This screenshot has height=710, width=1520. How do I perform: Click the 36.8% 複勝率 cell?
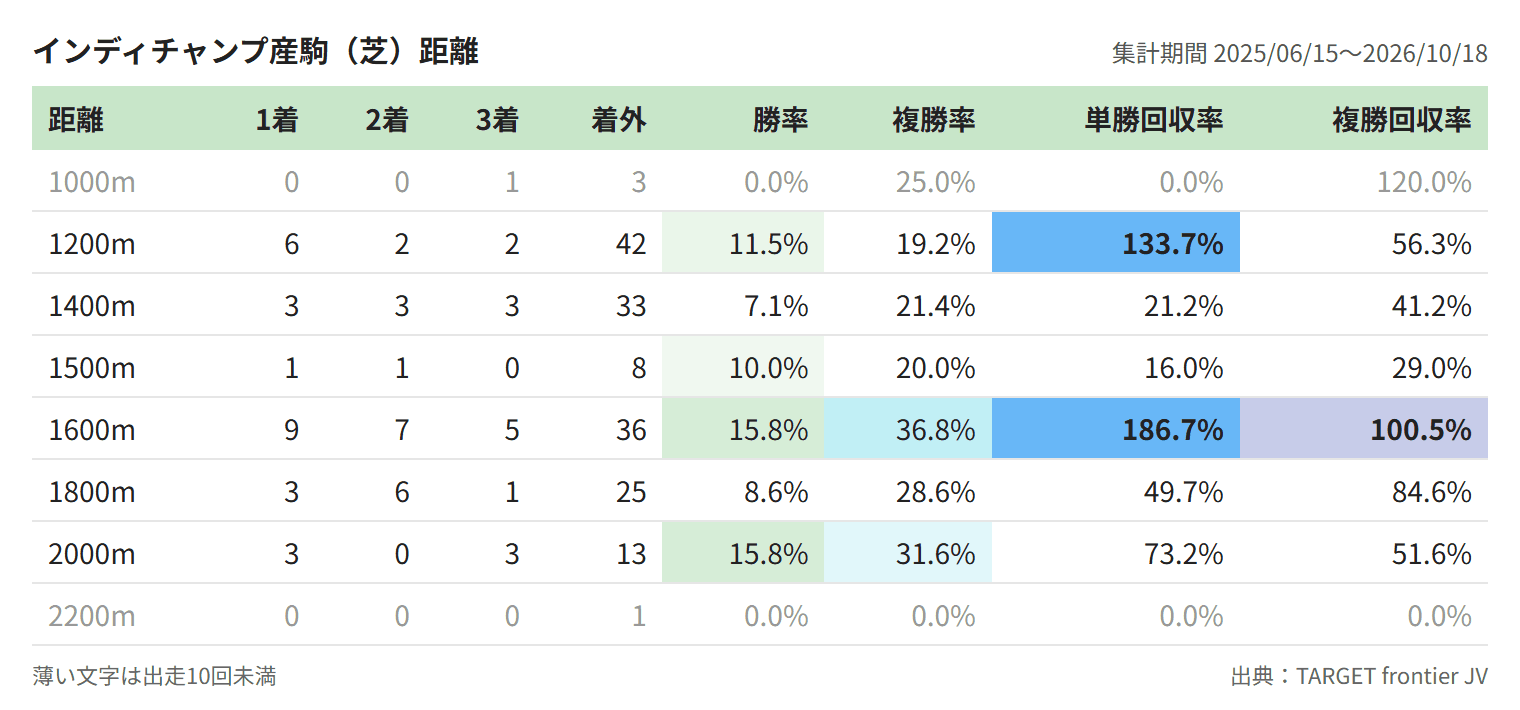point(908,429)
